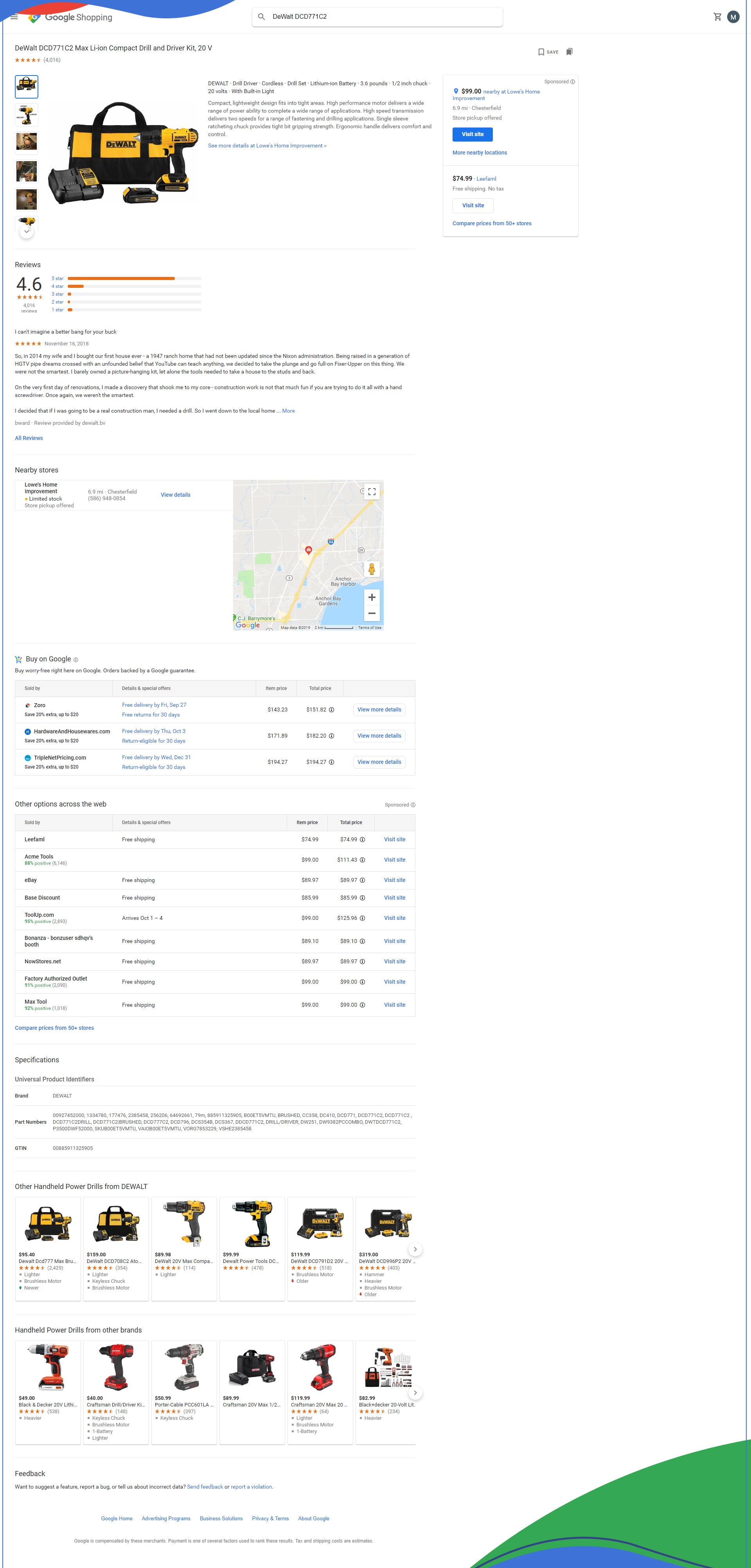Visit site for eBay listing
The image size is (751, 1568).
tap(394, 880)
